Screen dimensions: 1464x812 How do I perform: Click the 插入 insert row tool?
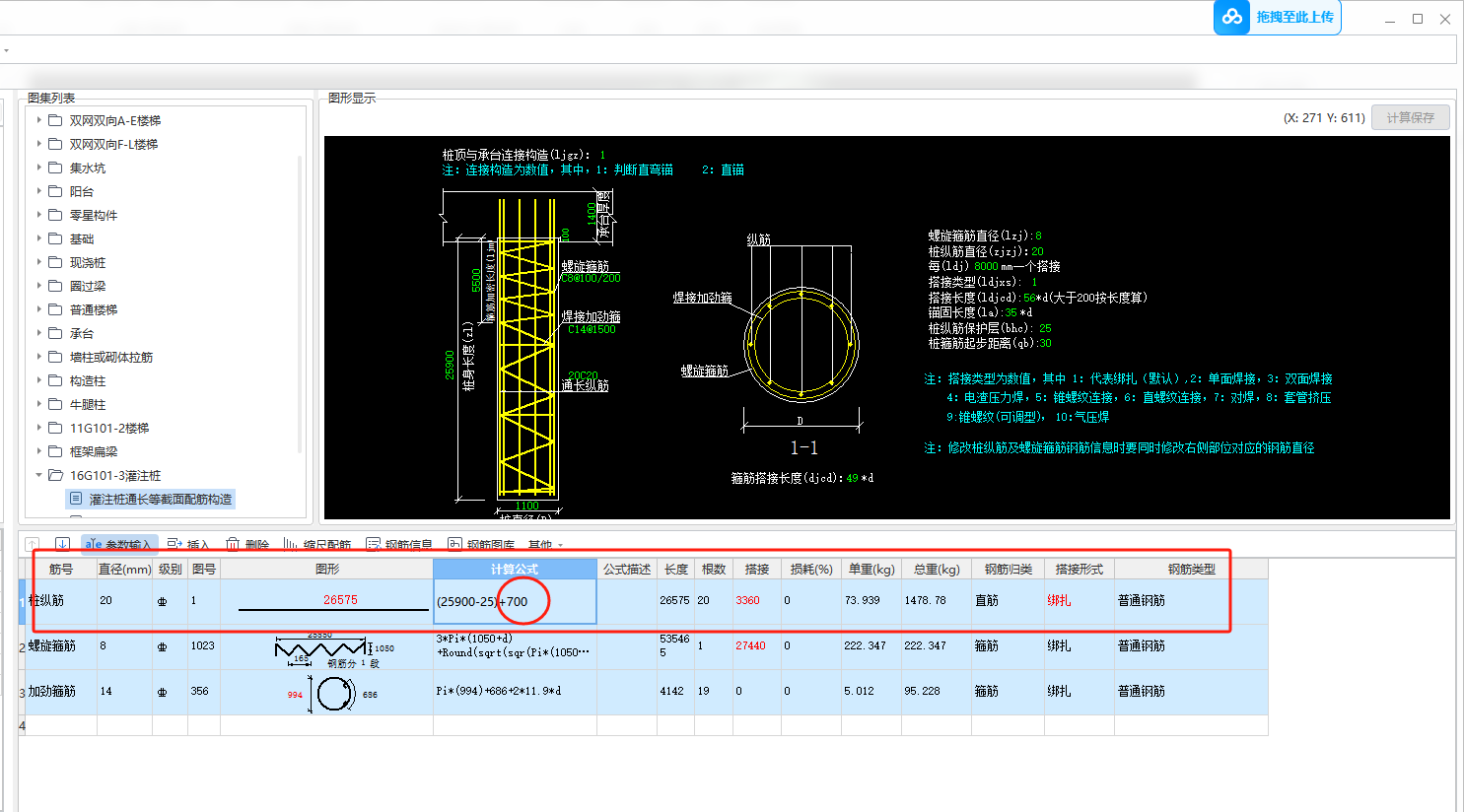click(188, 544)
